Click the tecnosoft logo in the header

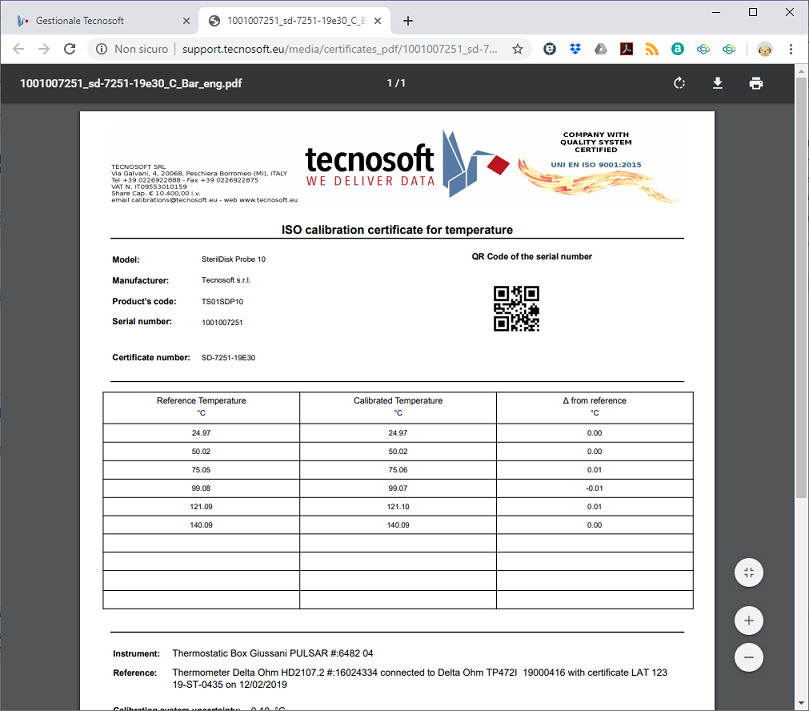pyautogui.click(x=408, y=164)
